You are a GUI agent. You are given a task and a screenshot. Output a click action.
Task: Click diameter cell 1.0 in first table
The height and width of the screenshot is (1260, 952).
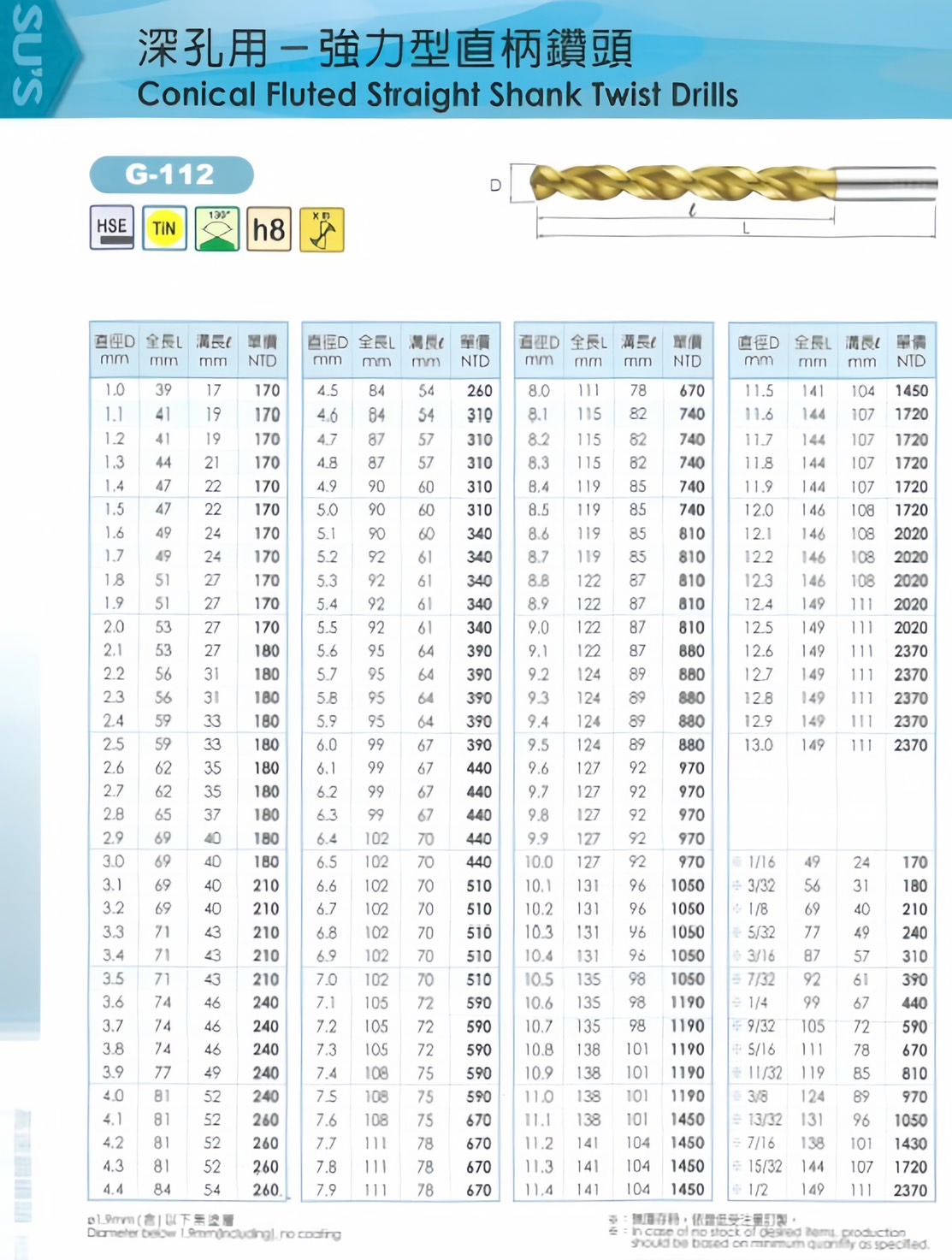pyautogui.click(x=115, y=390)
